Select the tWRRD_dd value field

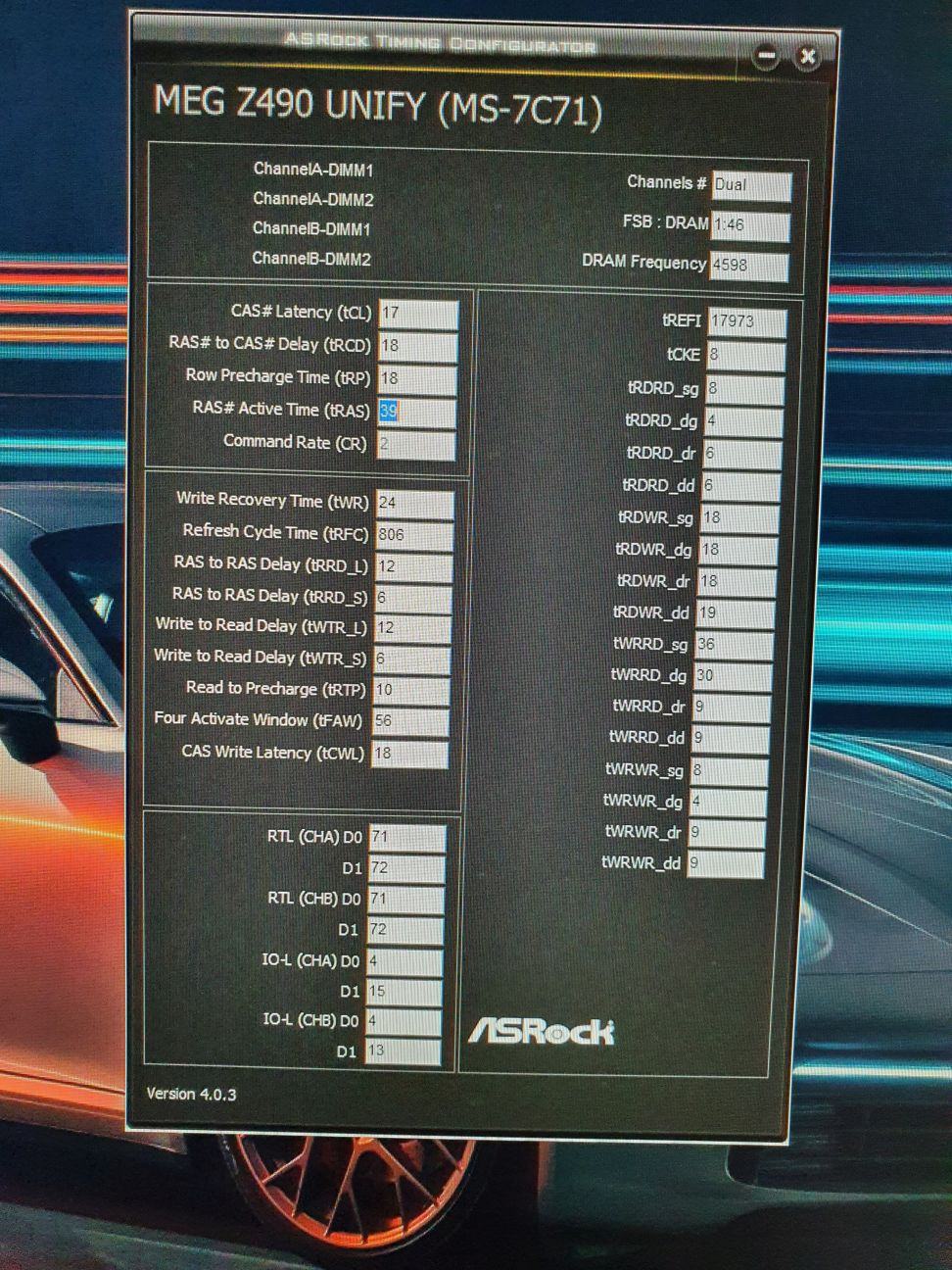731,738
